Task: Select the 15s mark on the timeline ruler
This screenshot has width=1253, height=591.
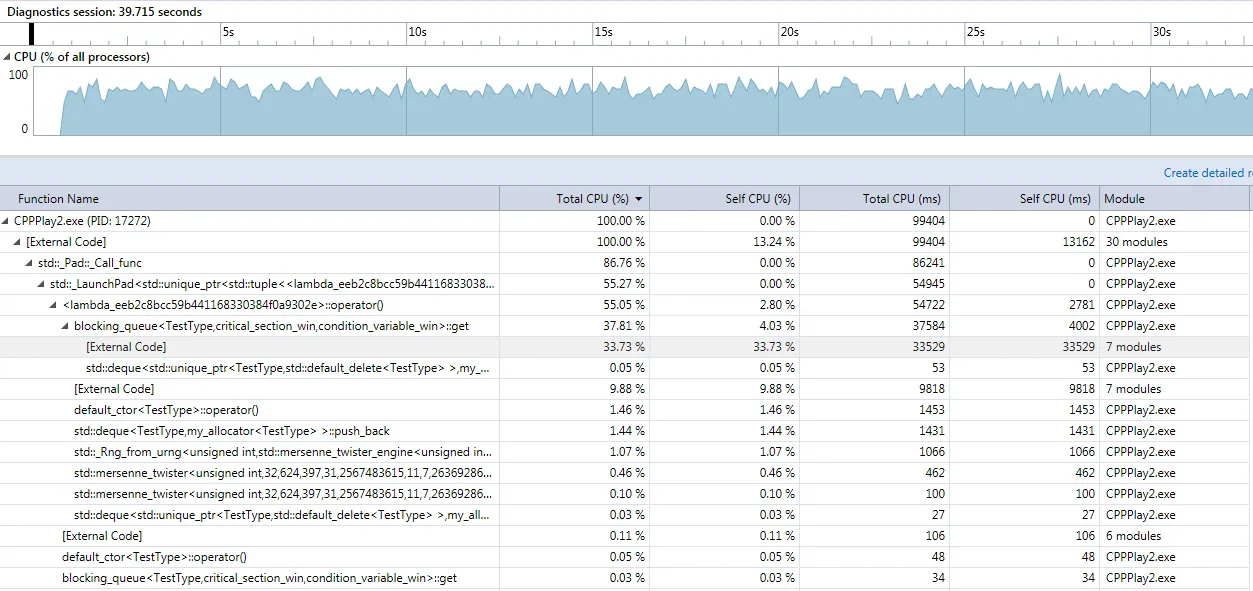Action: point(603,32)
